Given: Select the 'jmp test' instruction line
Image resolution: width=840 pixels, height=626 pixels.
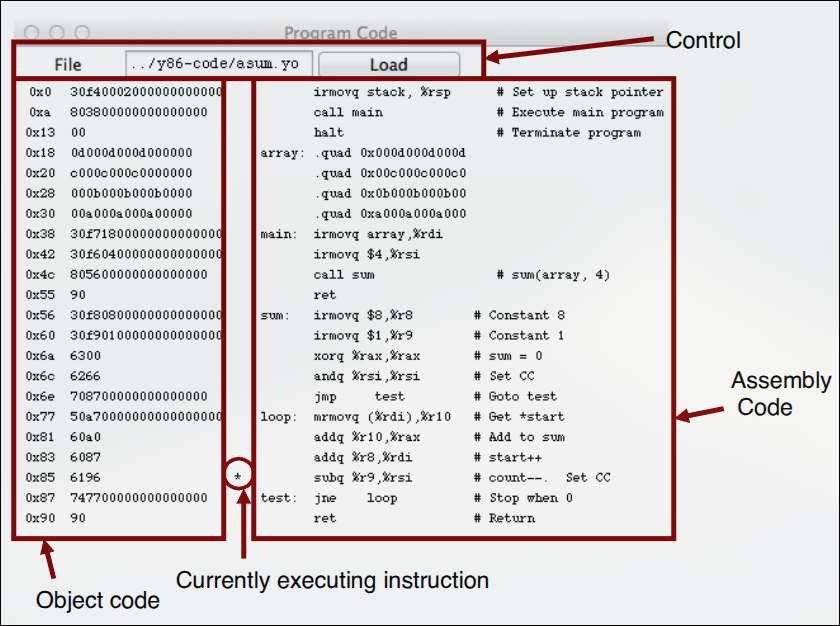Looking at the screenshot, I should point(359,396).
